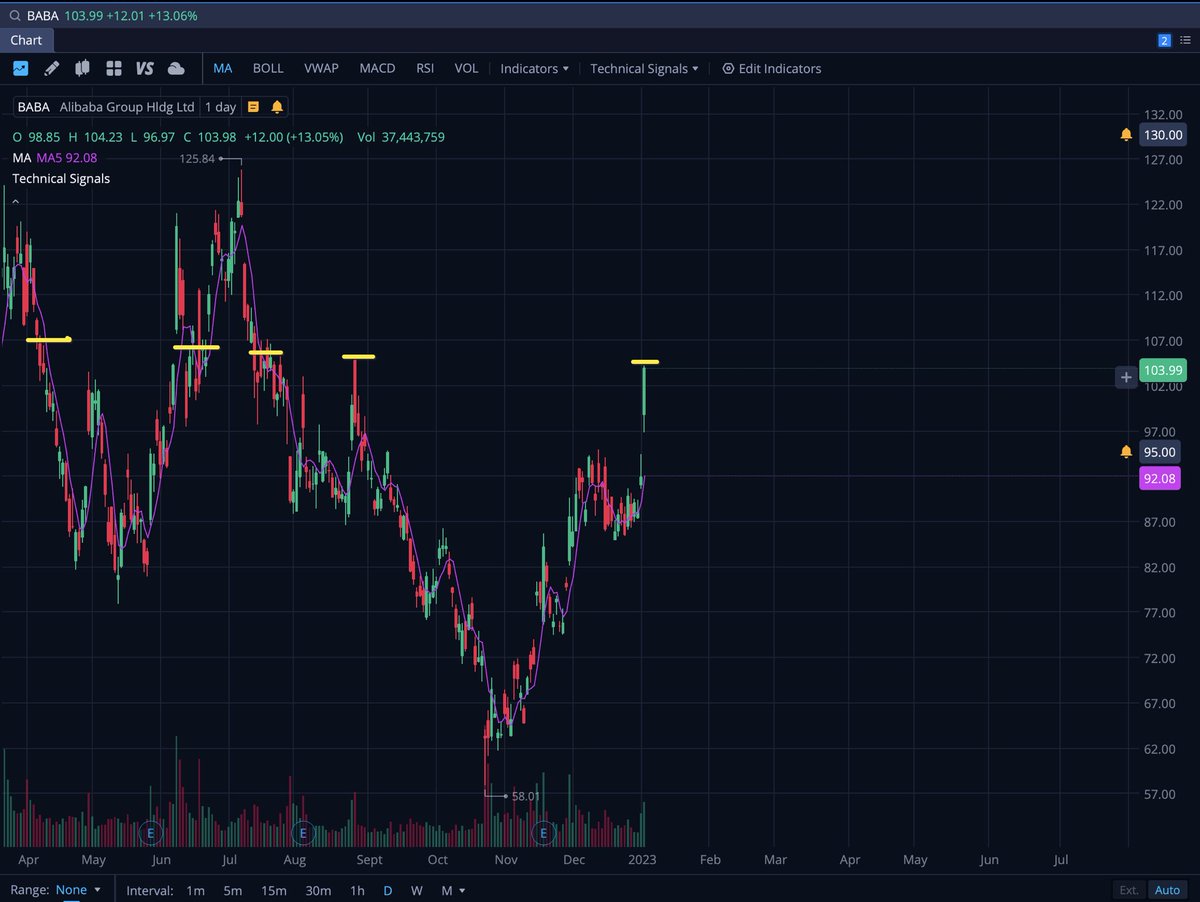The width and height of the screenshot is (1200, 902).
Task: Open the M interval dropdown
Action: coord(453,890)
